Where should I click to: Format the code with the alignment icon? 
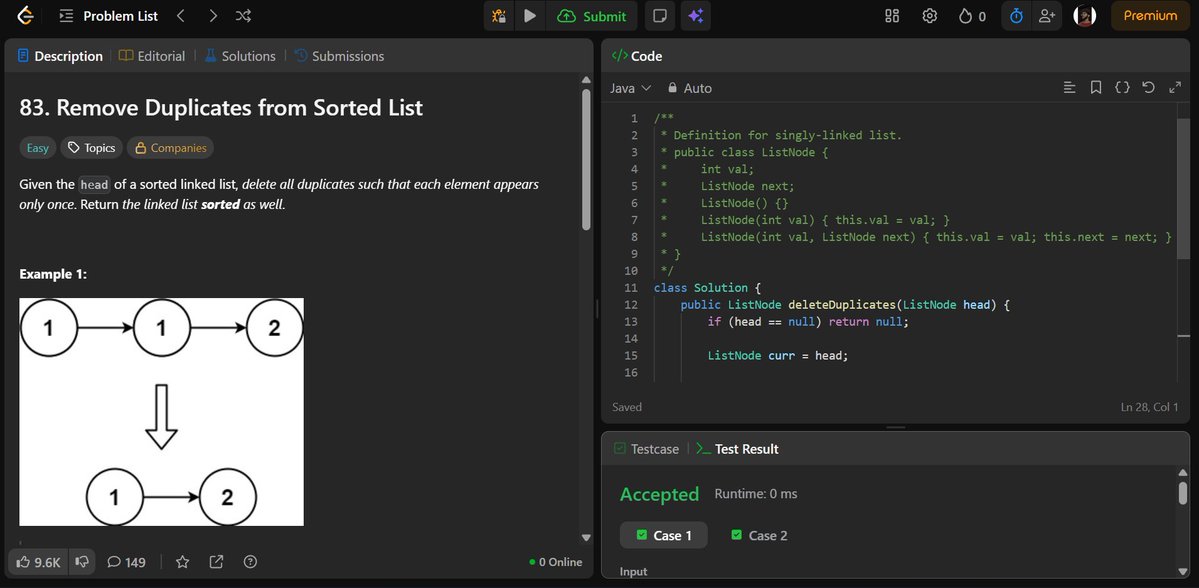(x=1069, y=87)
